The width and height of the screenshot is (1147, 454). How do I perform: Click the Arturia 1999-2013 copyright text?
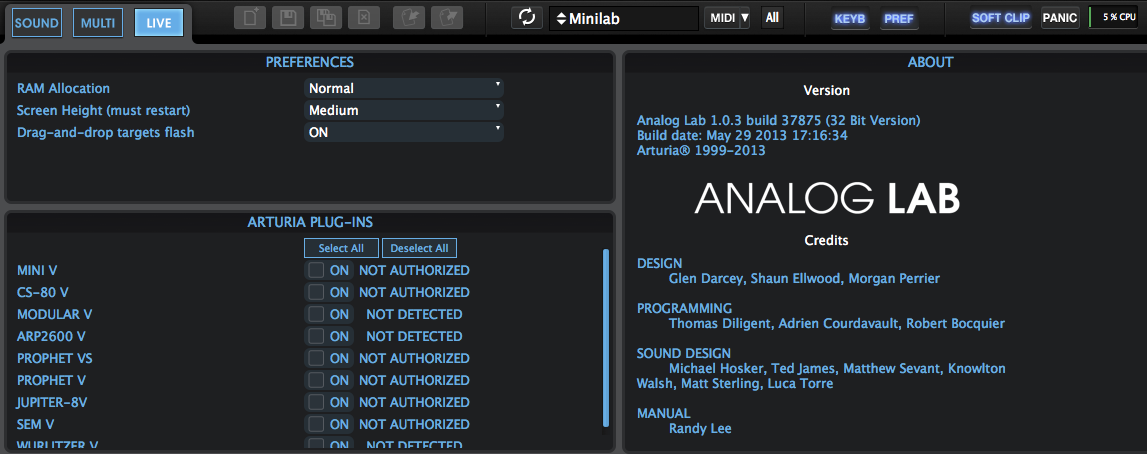pyautogui.click(x=701, y=151)
